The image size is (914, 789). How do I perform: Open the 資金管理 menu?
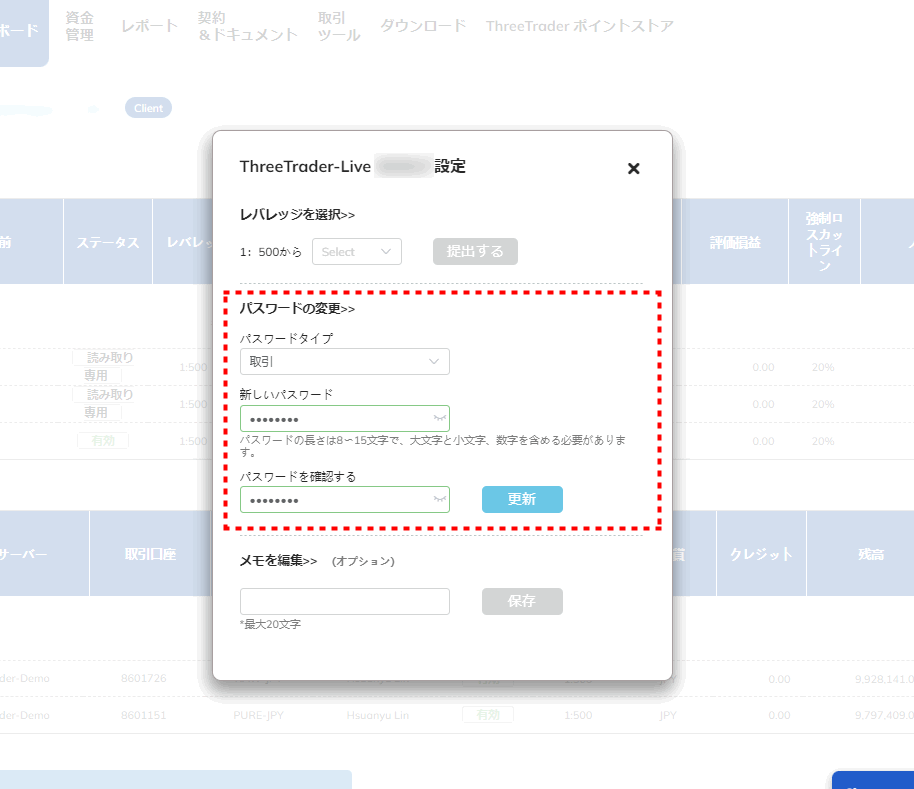pos(79,26)
